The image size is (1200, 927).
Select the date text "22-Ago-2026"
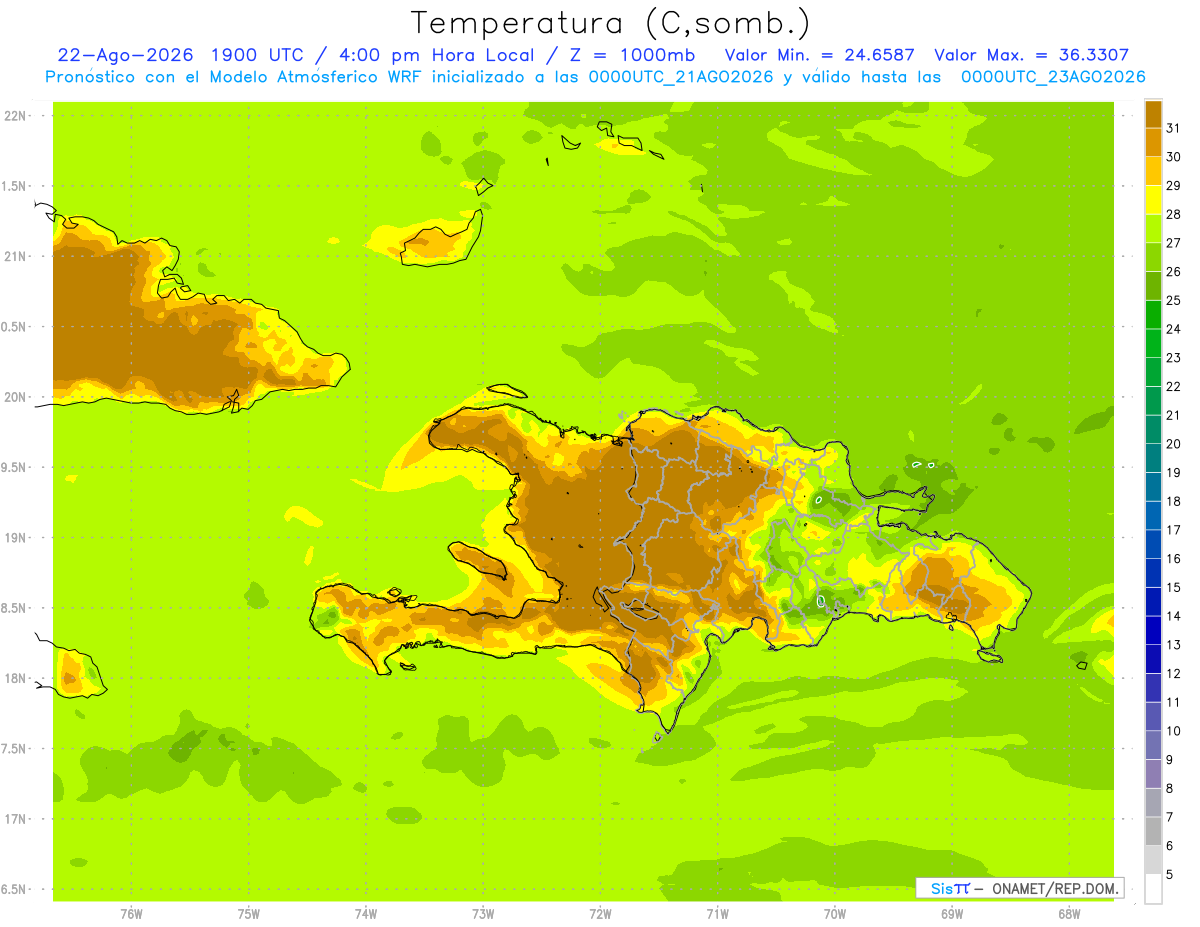125,55
